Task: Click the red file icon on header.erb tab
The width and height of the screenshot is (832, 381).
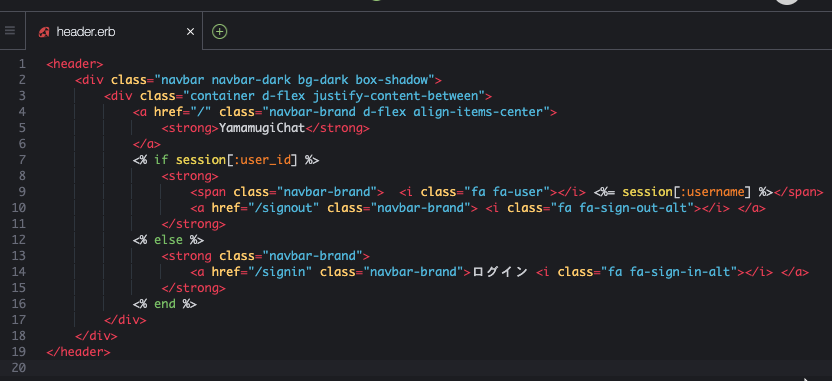Action: (x=44, y=32)
